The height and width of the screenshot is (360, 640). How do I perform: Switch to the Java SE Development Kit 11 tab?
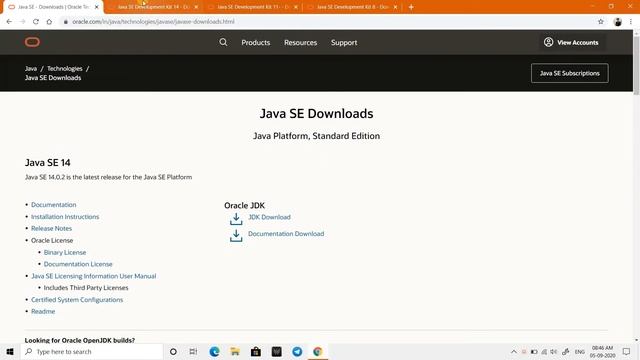[x=252, y=7]
